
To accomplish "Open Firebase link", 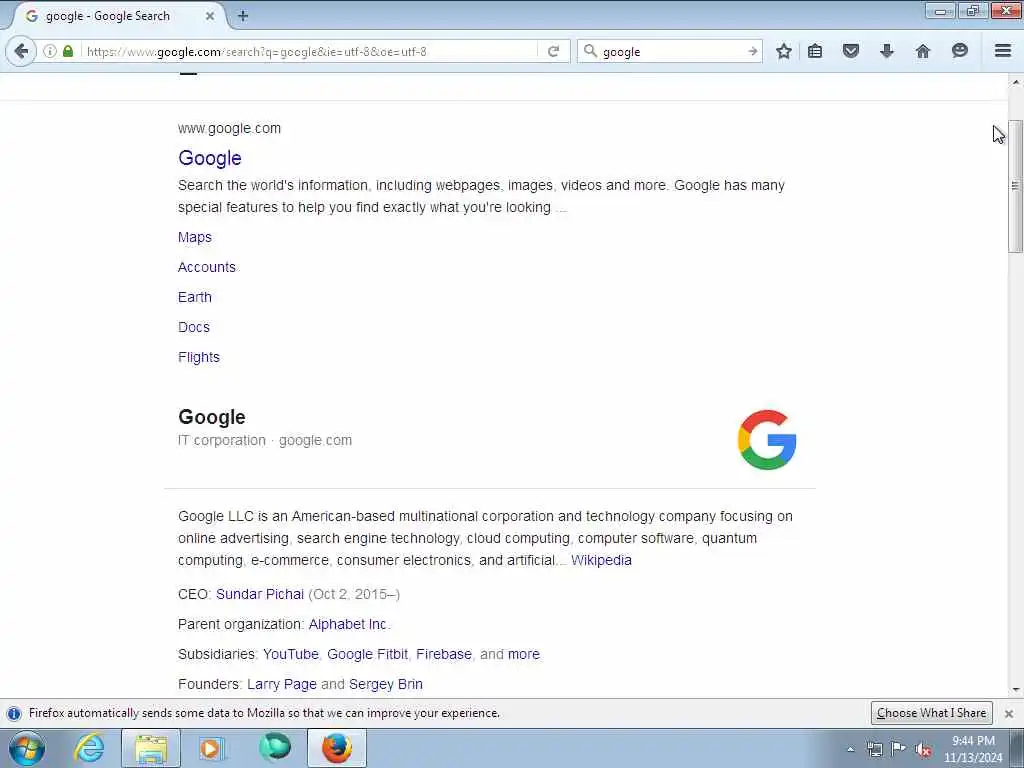I will click(x=444, y=654).
